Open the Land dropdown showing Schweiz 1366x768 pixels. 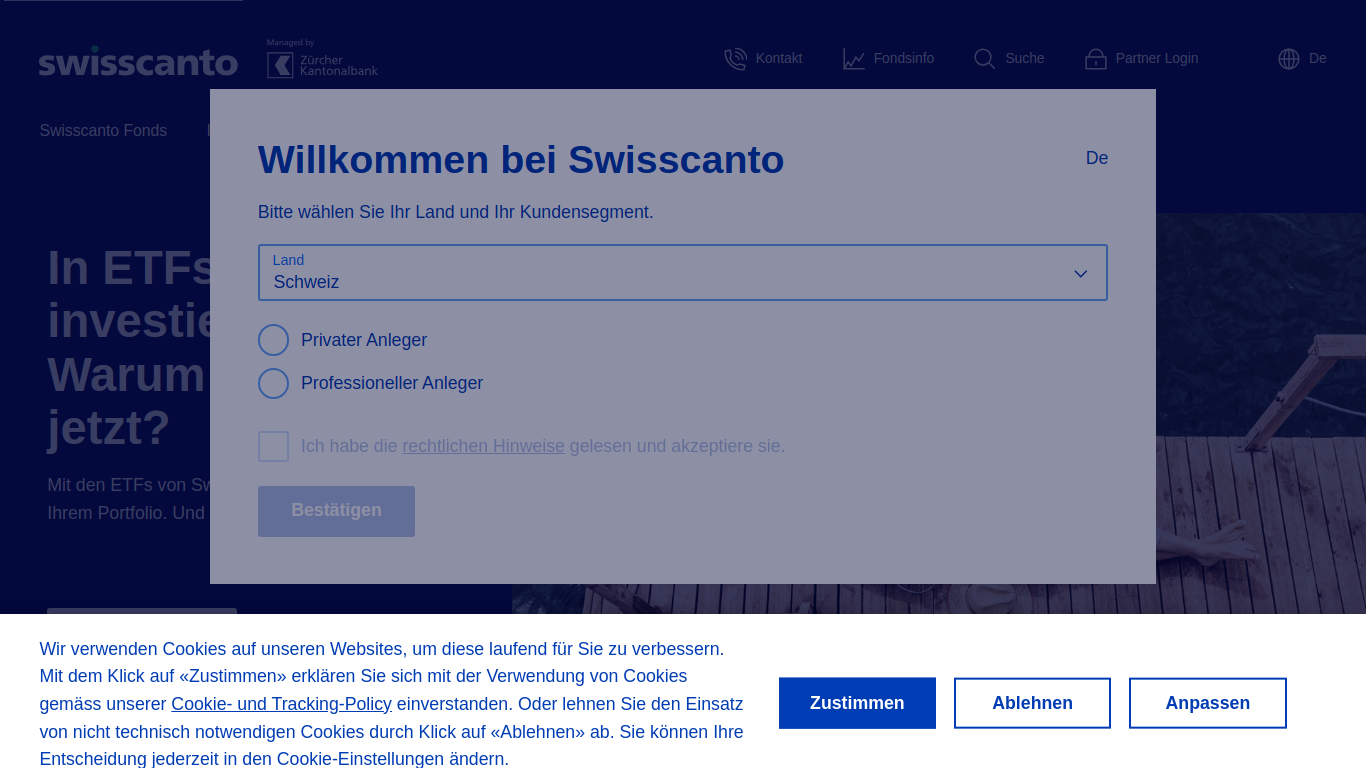(683, 272)
